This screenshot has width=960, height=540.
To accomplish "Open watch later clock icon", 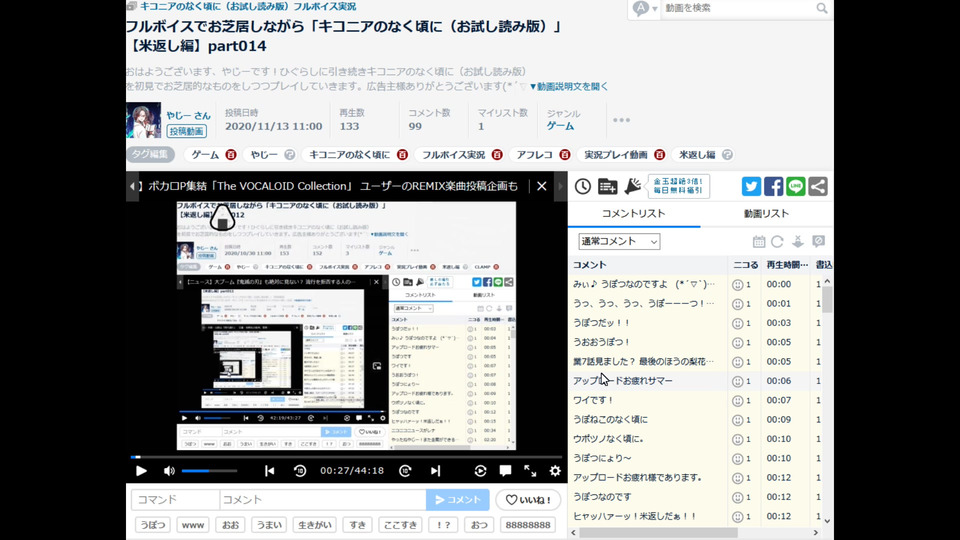I will point(583,187).
